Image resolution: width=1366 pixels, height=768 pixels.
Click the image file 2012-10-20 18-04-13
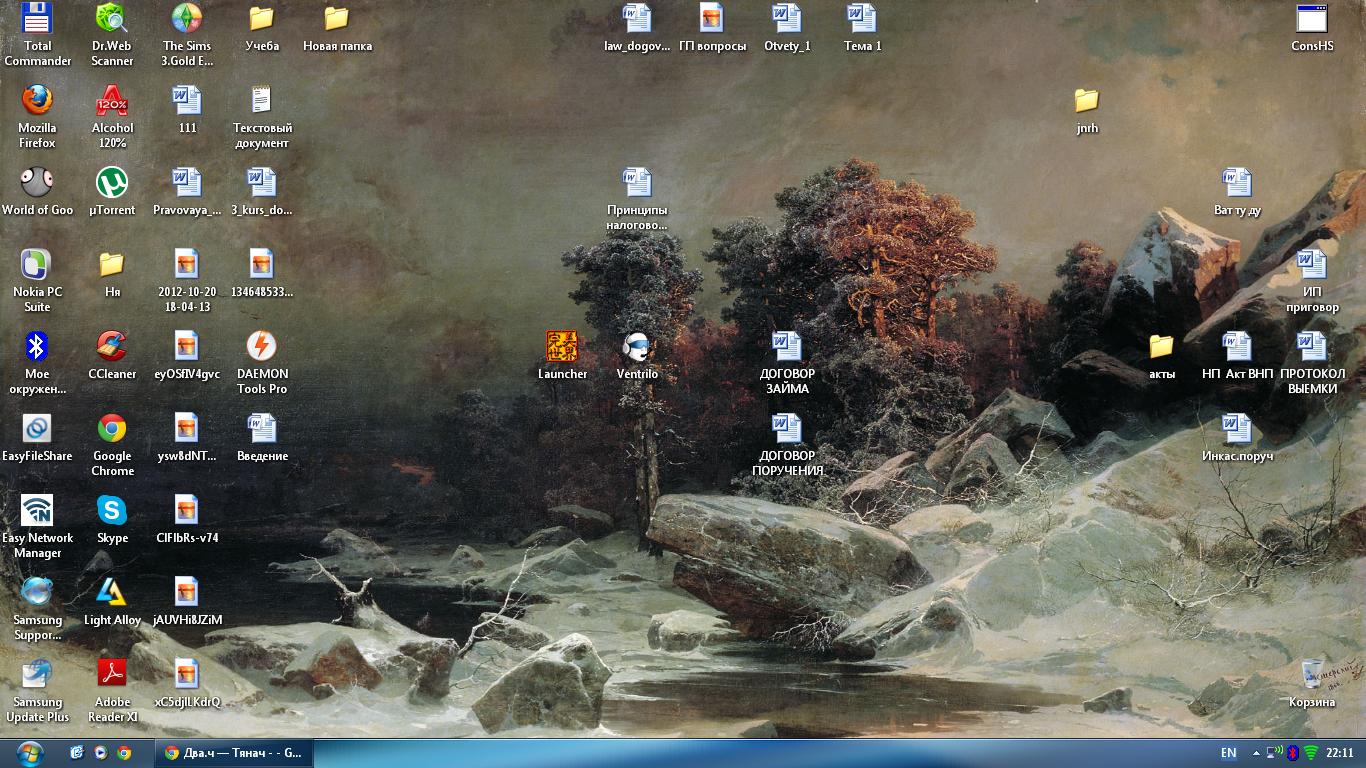point(187,280)
